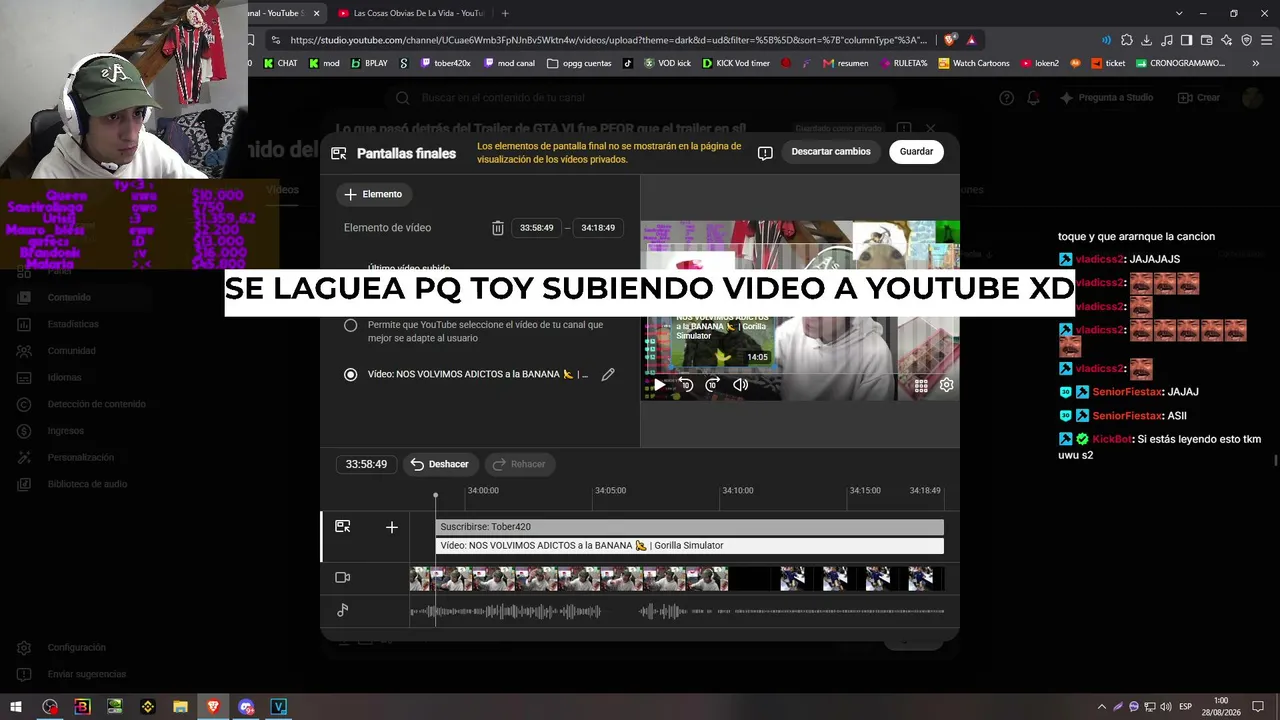Open the RULETA% bookmark
1280x720 pixels.
click(904, 63)
